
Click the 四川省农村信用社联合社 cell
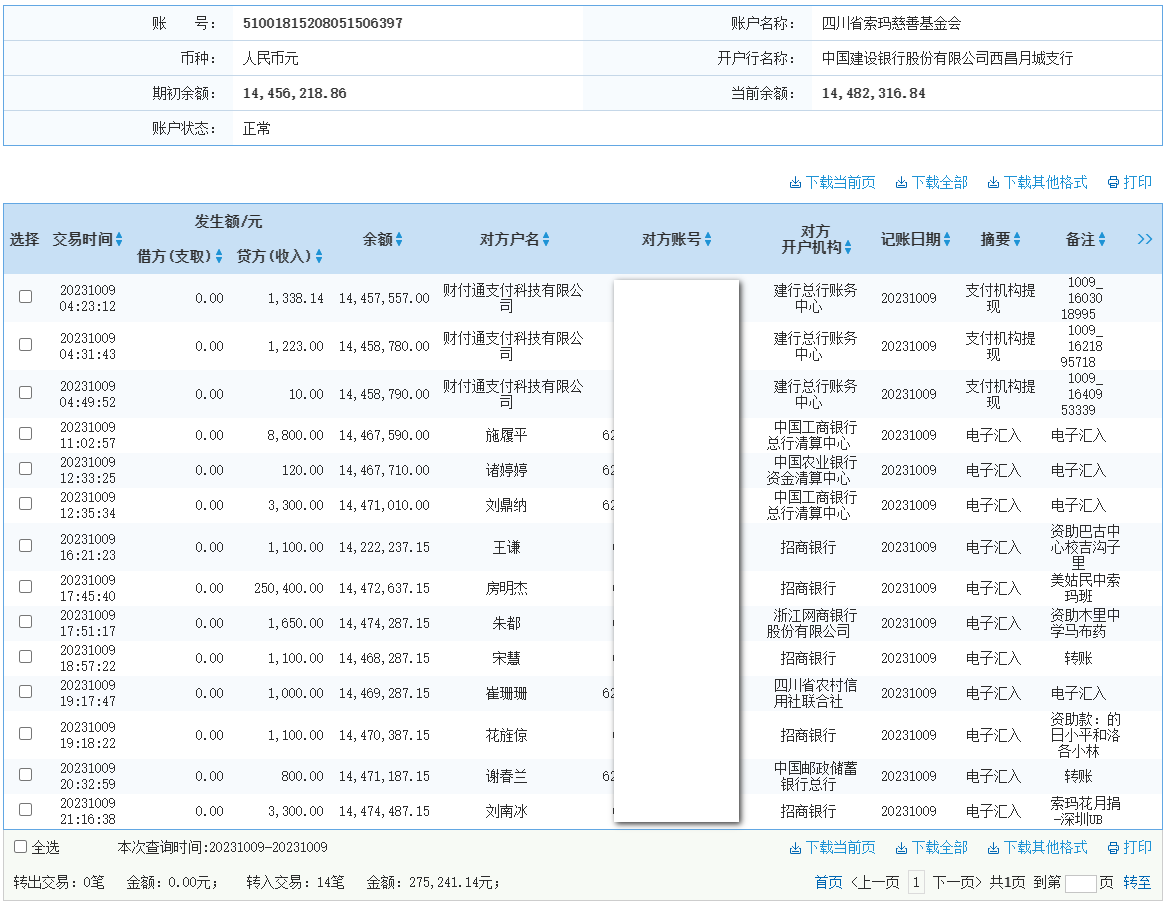[x=814, y=693]
